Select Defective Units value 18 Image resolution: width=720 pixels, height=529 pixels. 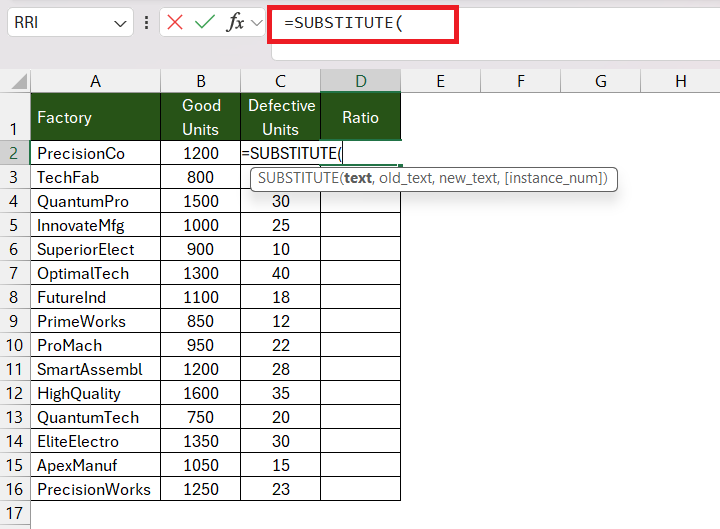(x=281, y=297)
